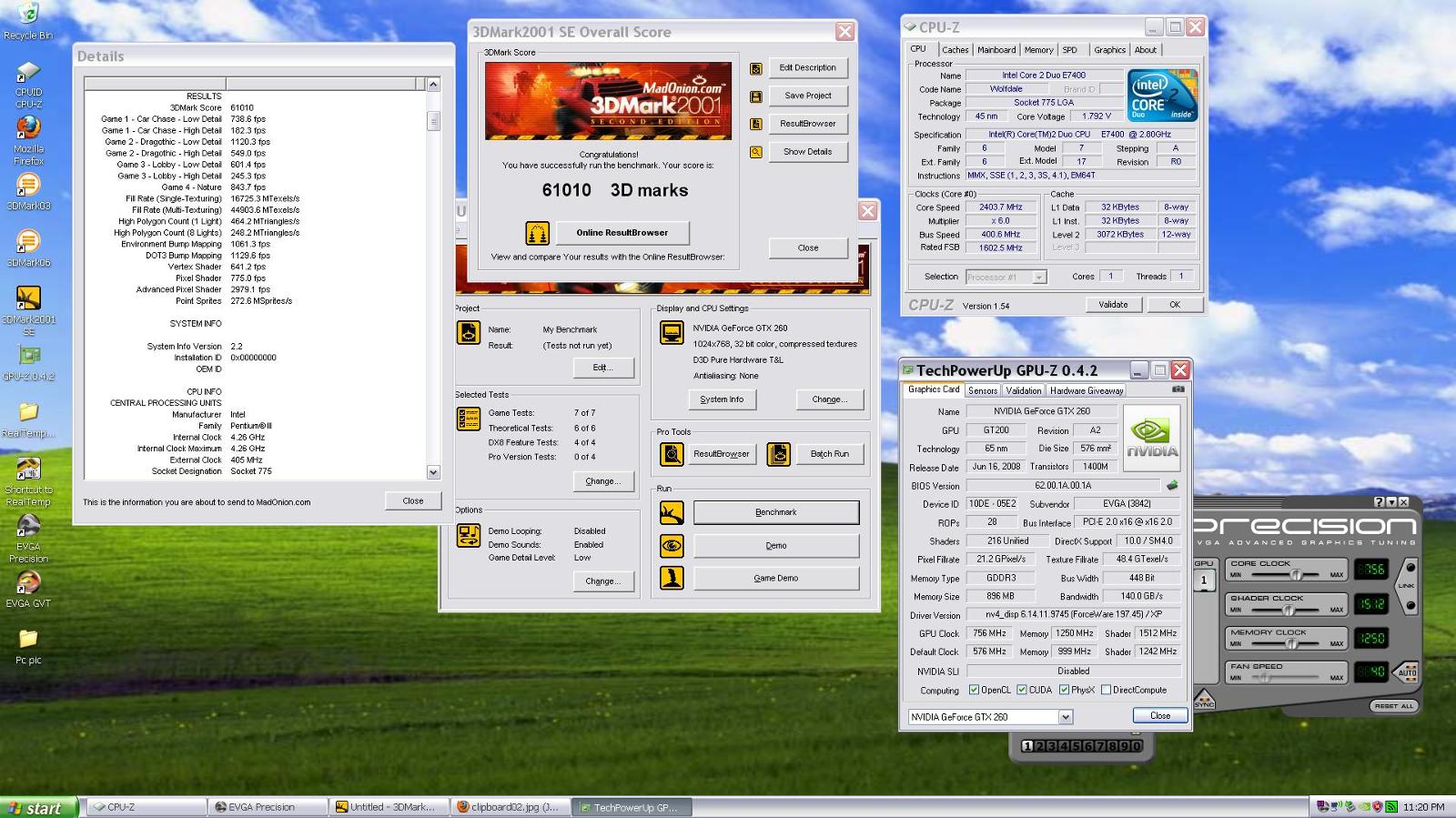Toggle the SYNC button in EVGA Precision
This screenshot has height=818, width=1456.
[x=1204, y=701]
